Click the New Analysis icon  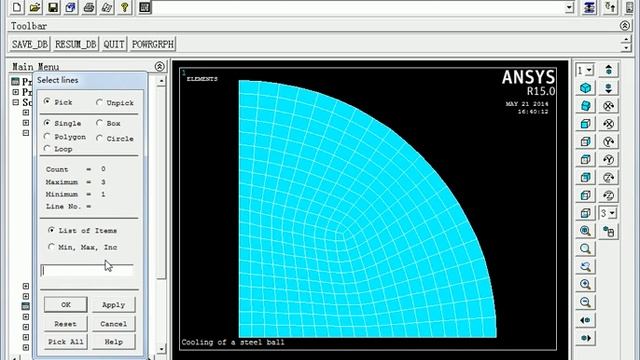tap(17, 7)
